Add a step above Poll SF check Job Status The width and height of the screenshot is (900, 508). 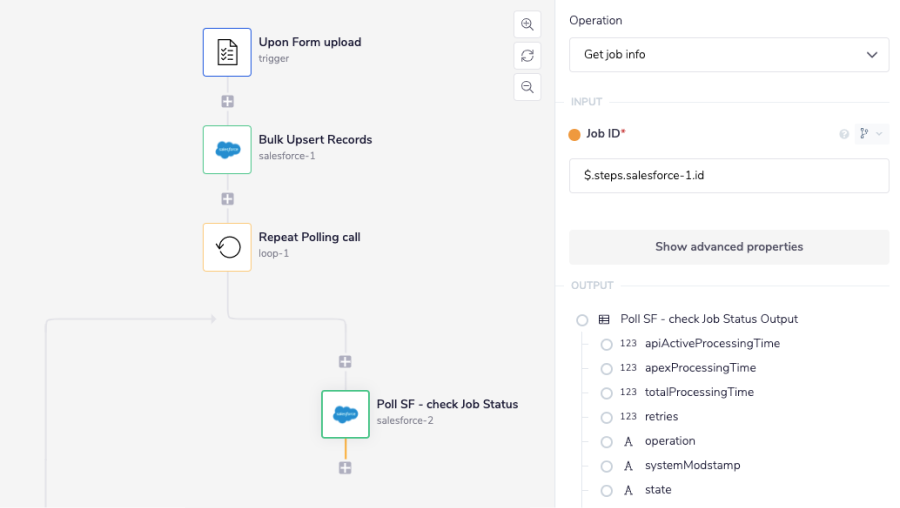point(345,362)
